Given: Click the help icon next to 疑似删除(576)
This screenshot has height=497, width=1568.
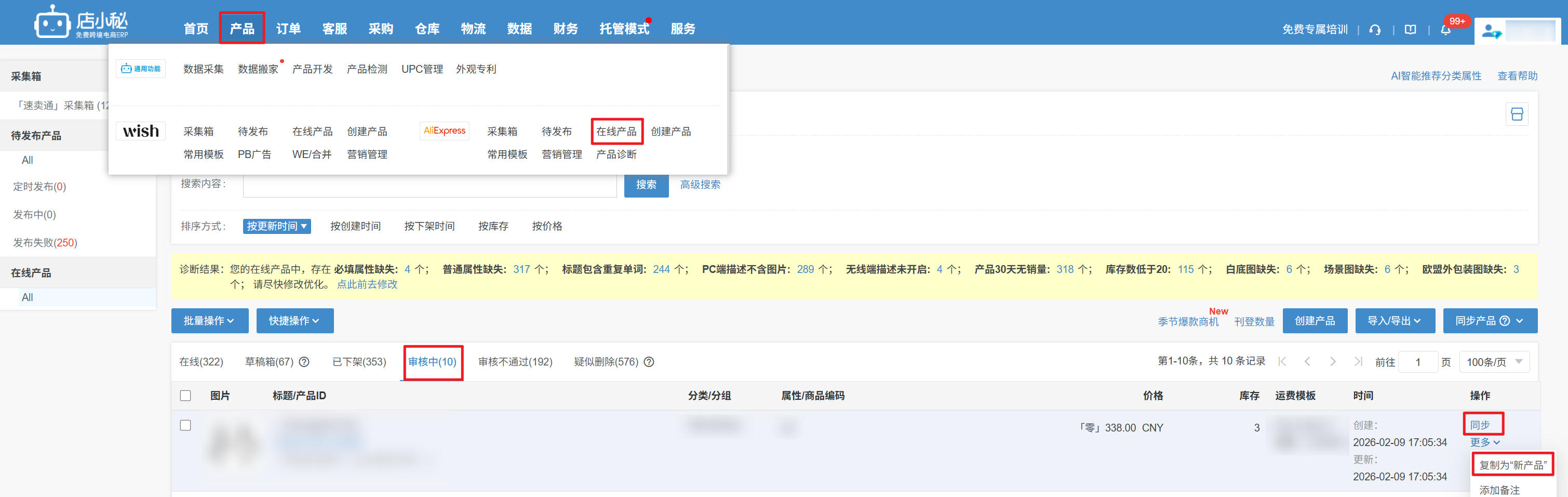Looking at the screenshot, I should [x=649, y=362].
